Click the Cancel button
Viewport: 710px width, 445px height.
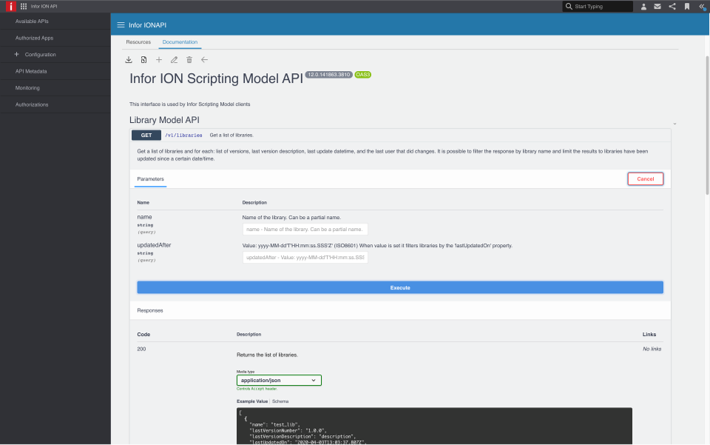[645, 179]
